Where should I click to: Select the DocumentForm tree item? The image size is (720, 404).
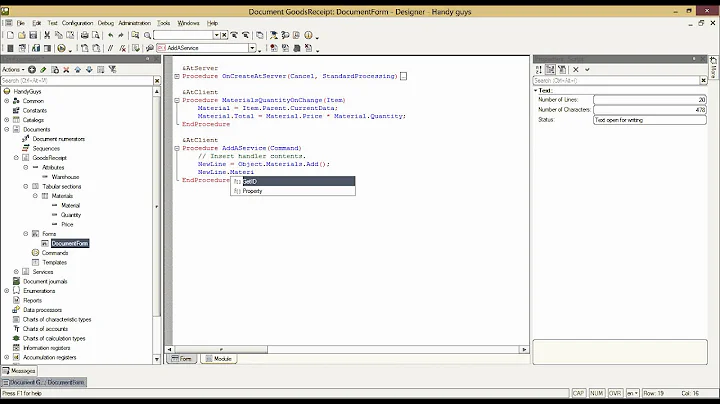pos(70,243)
